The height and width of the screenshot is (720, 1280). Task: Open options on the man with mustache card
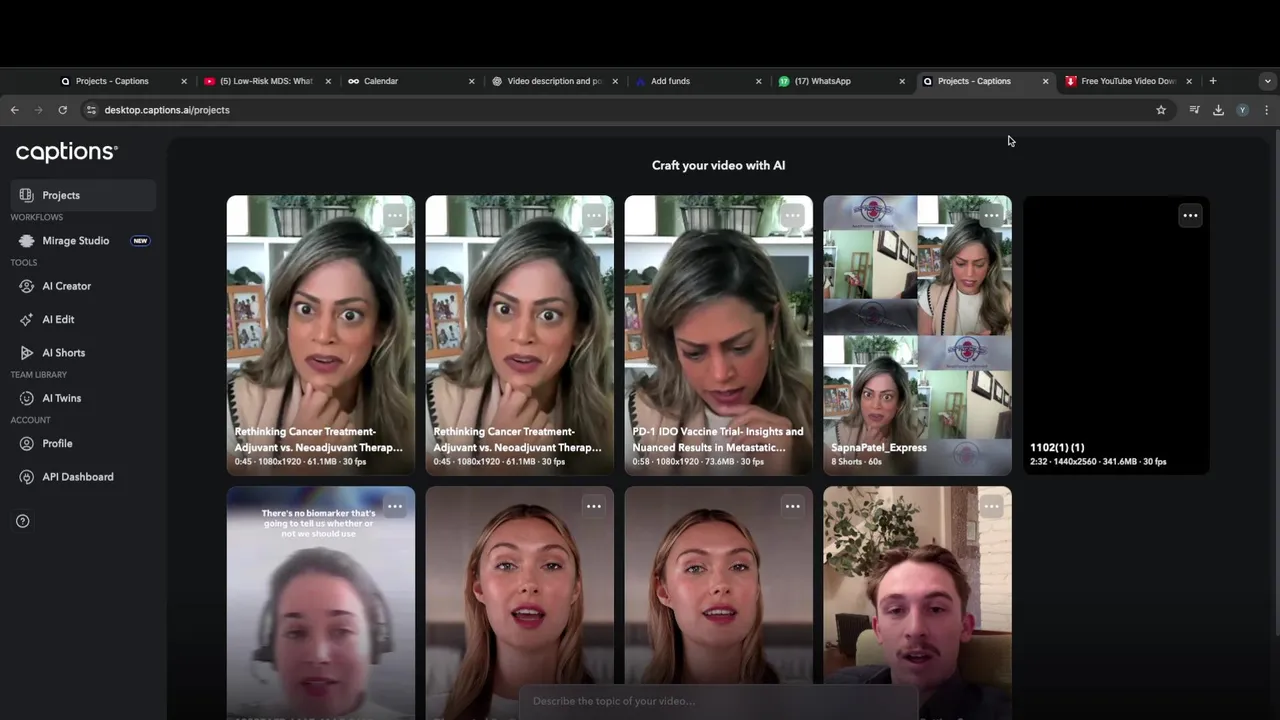click(x=991, y=507)
